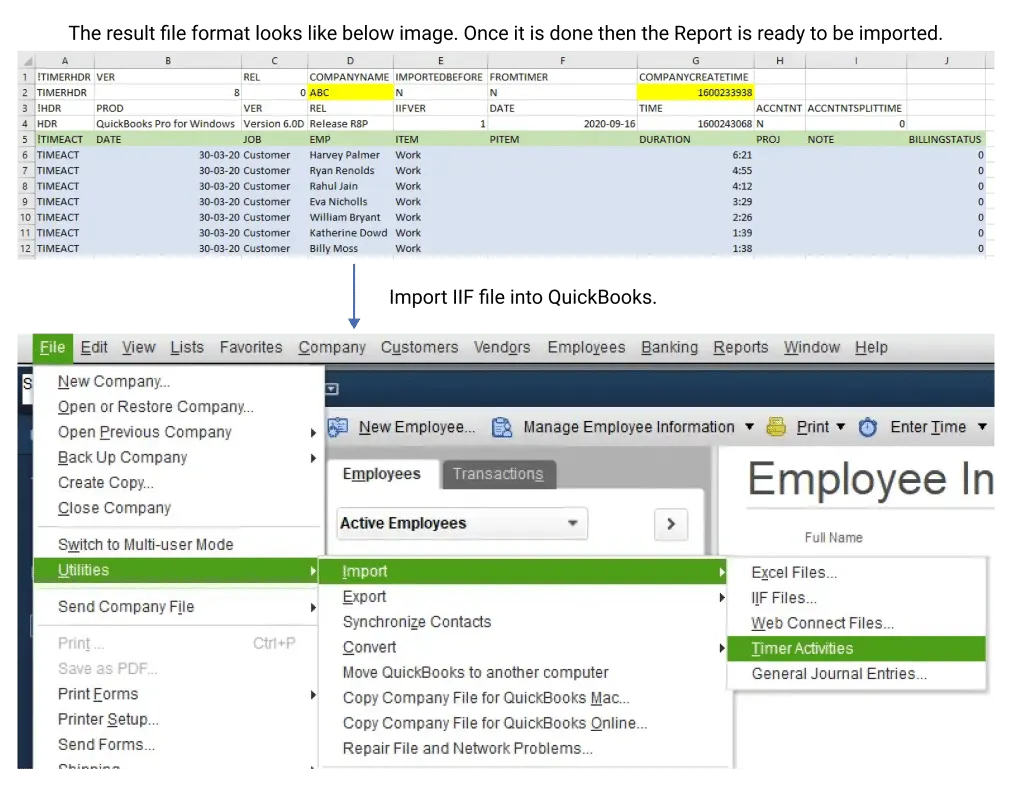Select Move QuickBooks to another computer

click(523, 673)
